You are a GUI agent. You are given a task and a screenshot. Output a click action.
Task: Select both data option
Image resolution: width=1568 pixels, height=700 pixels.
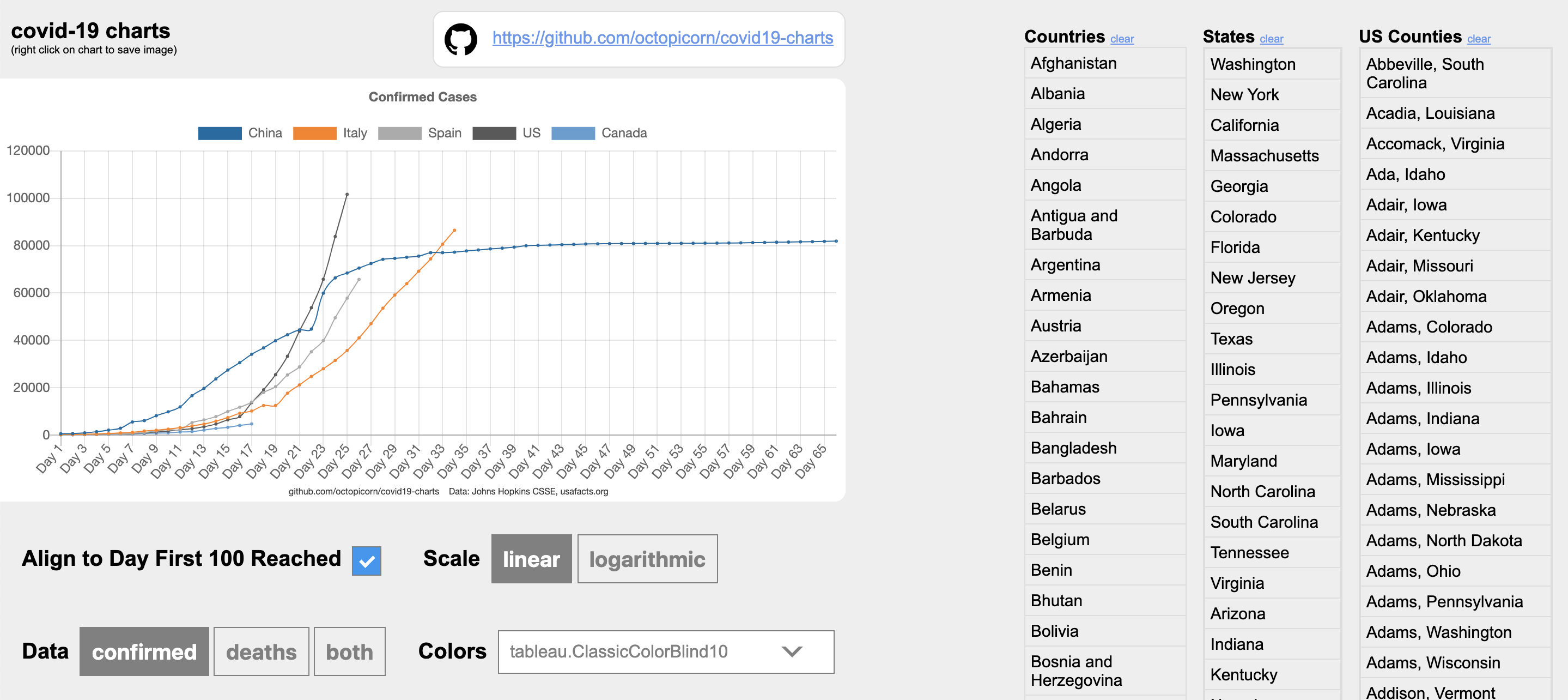coord(349,651)
